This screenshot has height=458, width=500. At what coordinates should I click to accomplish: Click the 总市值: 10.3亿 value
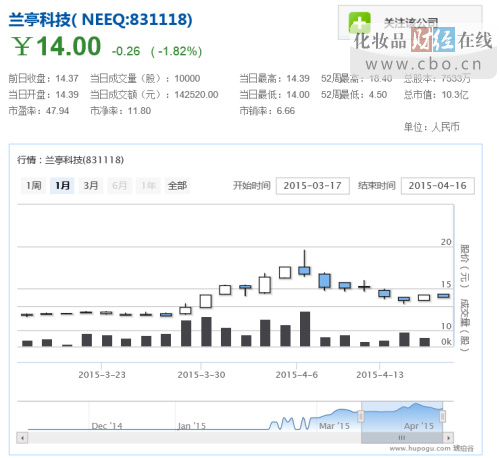[x=436, y=95]
